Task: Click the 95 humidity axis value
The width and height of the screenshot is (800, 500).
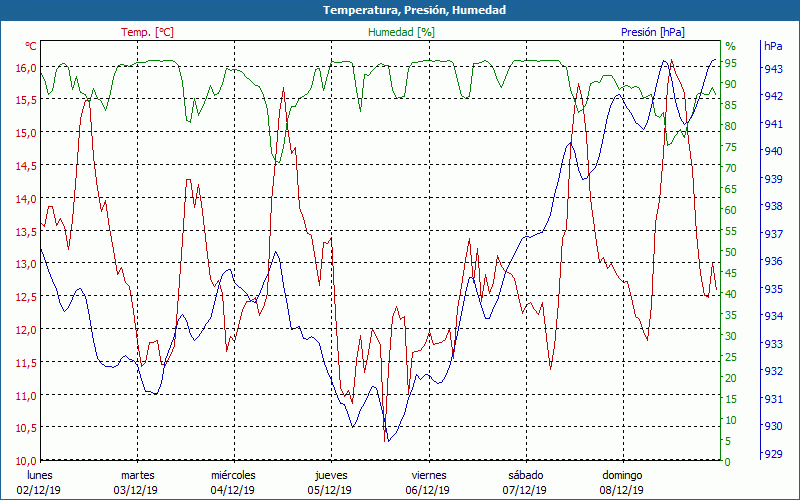Action: 731,63
